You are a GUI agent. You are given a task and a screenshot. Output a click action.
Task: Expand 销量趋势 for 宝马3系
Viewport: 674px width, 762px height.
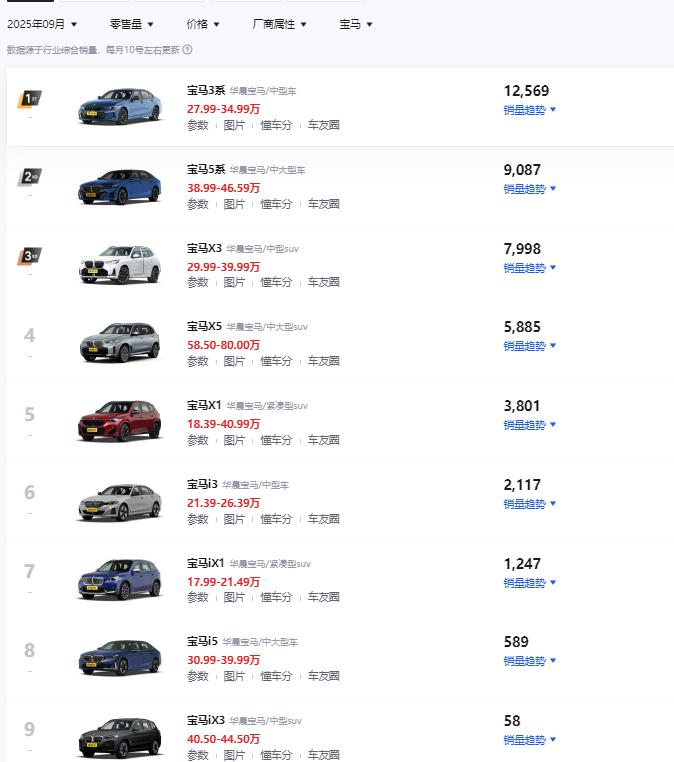(x=529, y=110)
